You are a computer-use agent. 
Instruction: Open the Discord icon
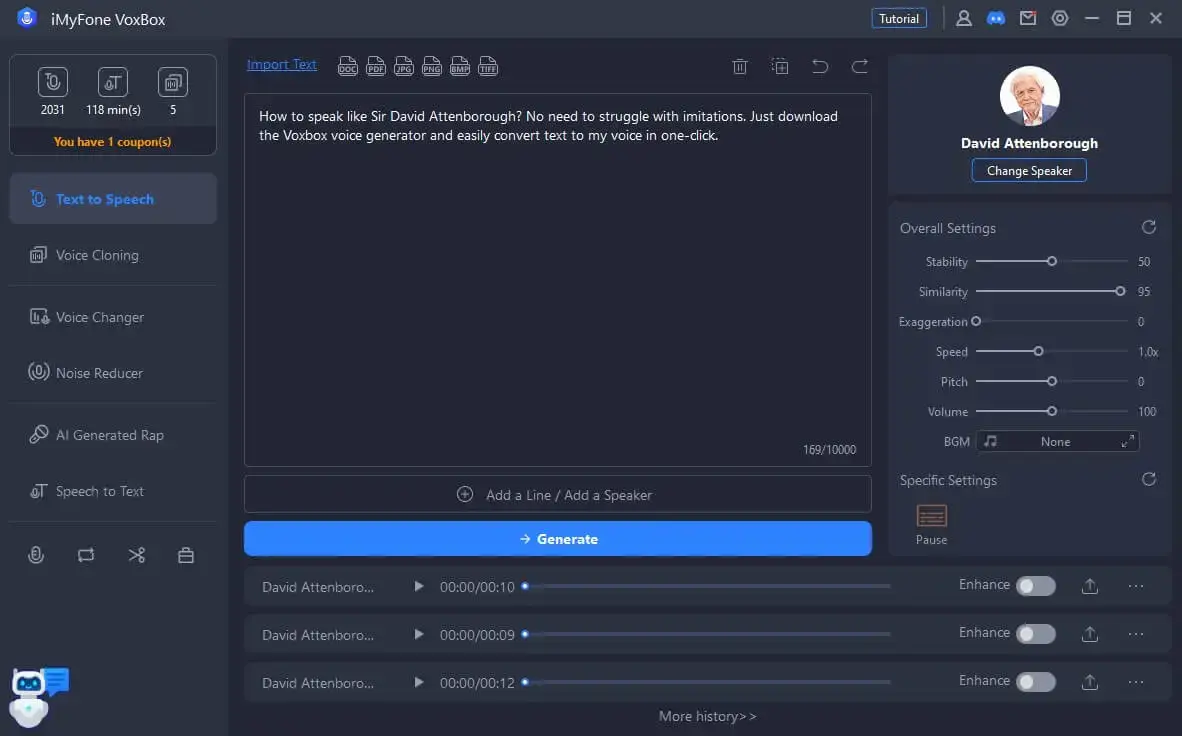996,18
